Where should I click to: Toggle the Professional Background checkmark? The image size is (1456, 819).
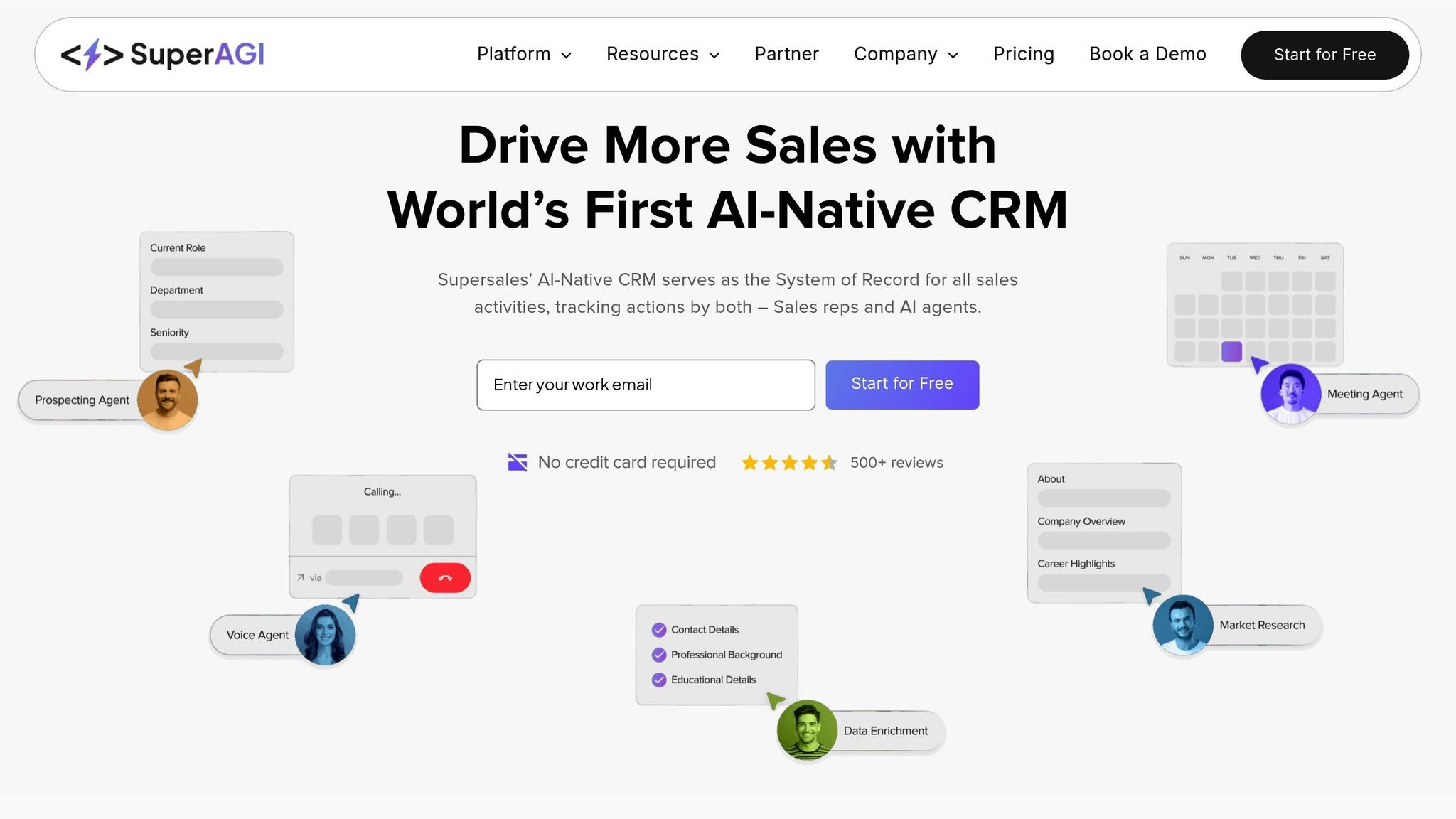coord(659,655)
